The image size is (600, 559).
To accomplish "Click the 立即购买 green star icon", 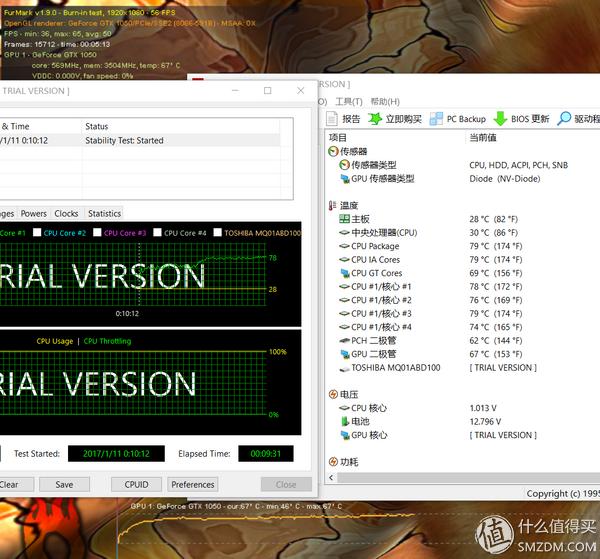I will pos(375,119).
